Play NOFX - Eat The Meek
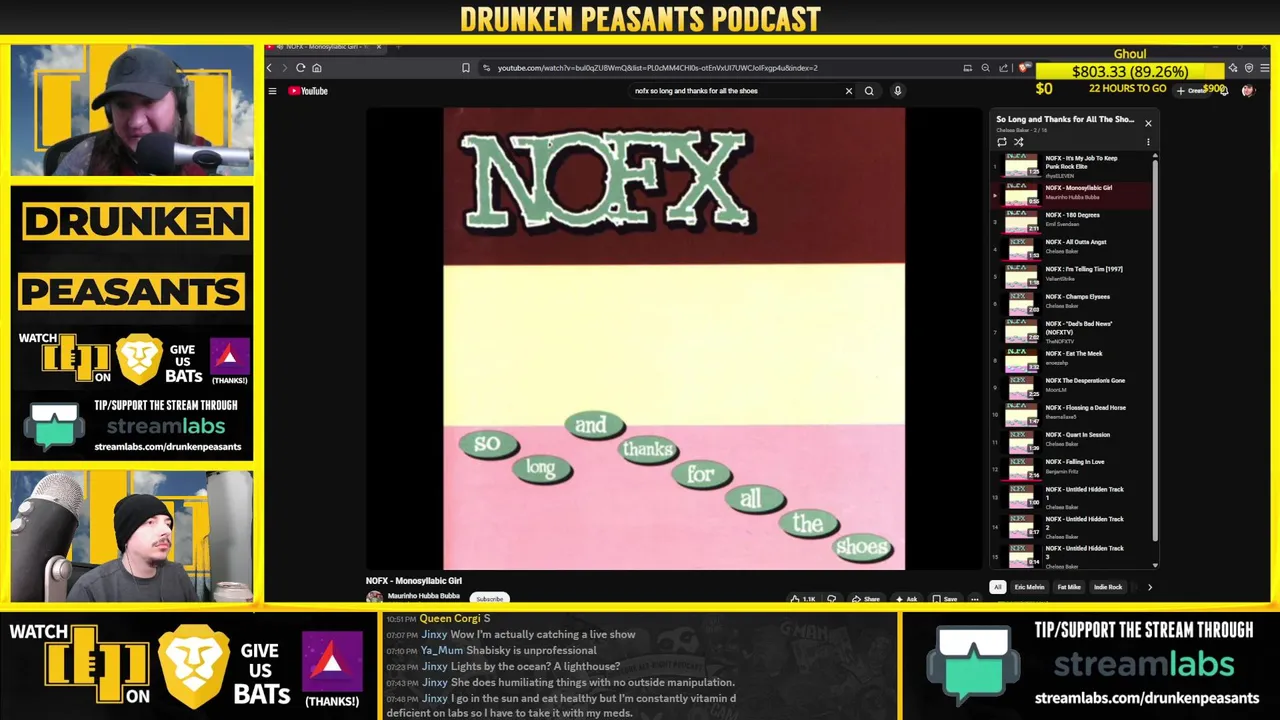Viewport: 1280px width, 720px height. [x=1072, y=358]
